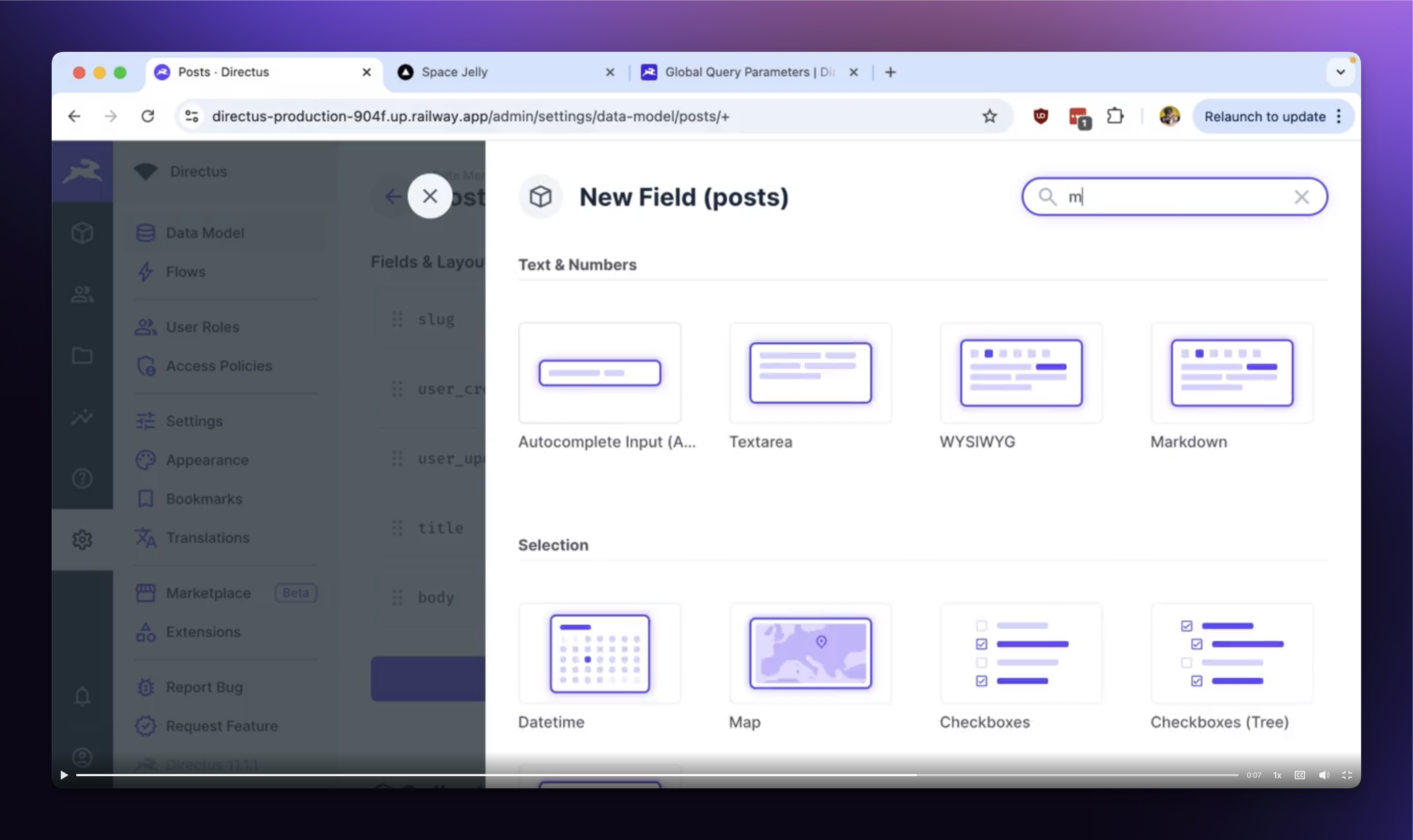Click the search magnifier icon in the drawer
This screenshot has height=840, width=1413.
point(1047,196)
